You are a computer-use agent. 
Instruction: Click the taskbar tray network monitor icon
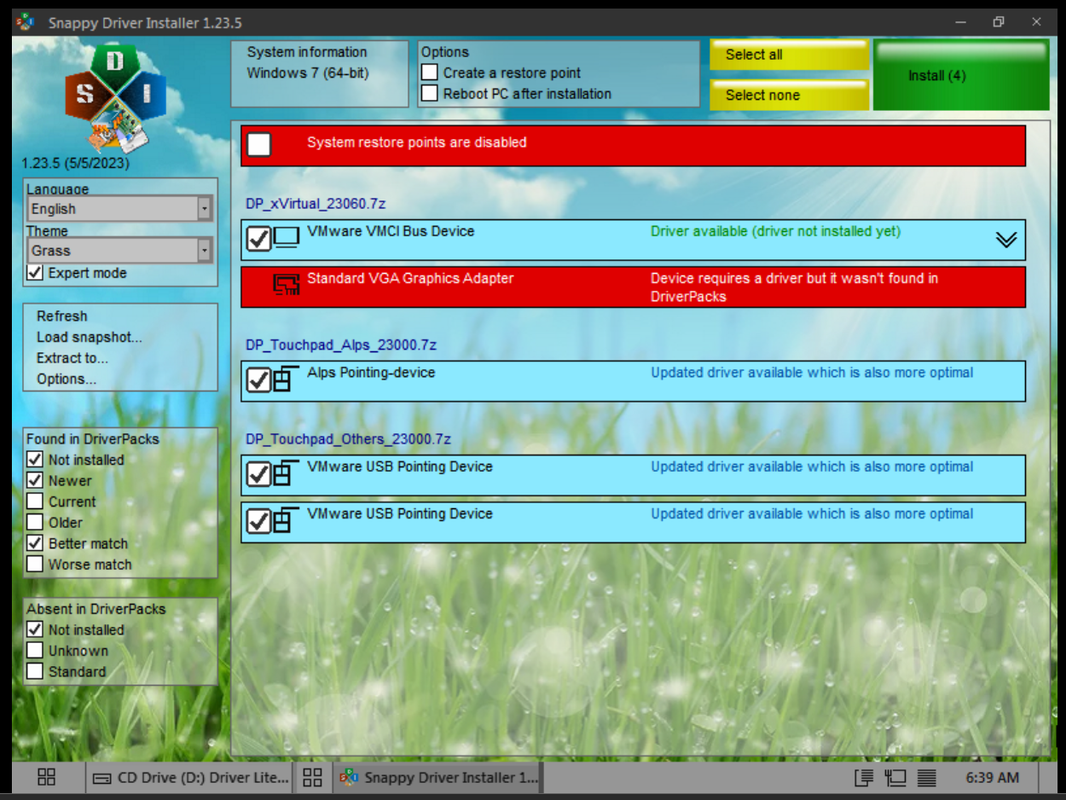(x=895, y=778)
